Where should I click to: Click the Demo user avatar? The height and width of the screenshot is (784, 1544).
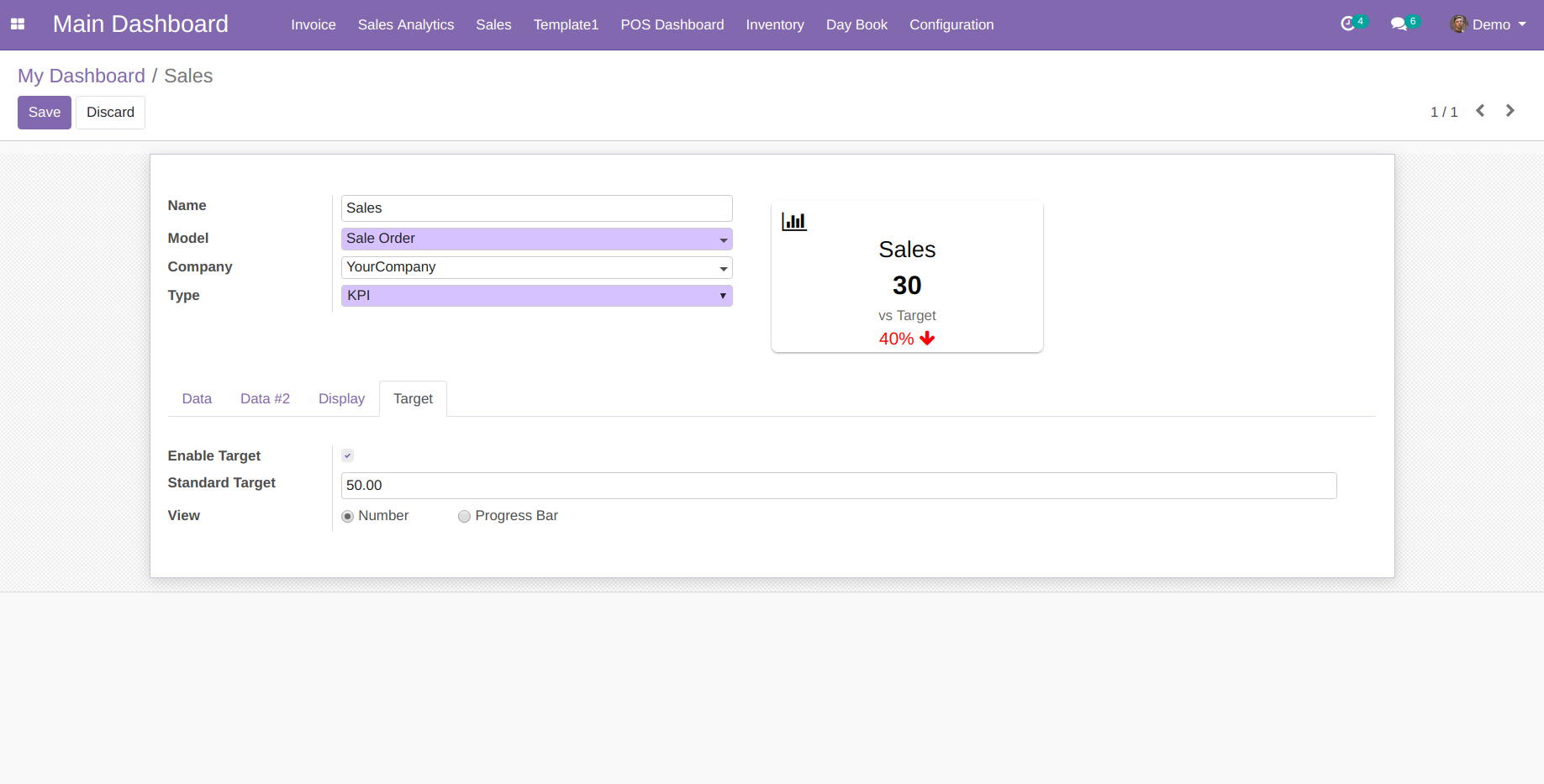tap(1459, 24)
